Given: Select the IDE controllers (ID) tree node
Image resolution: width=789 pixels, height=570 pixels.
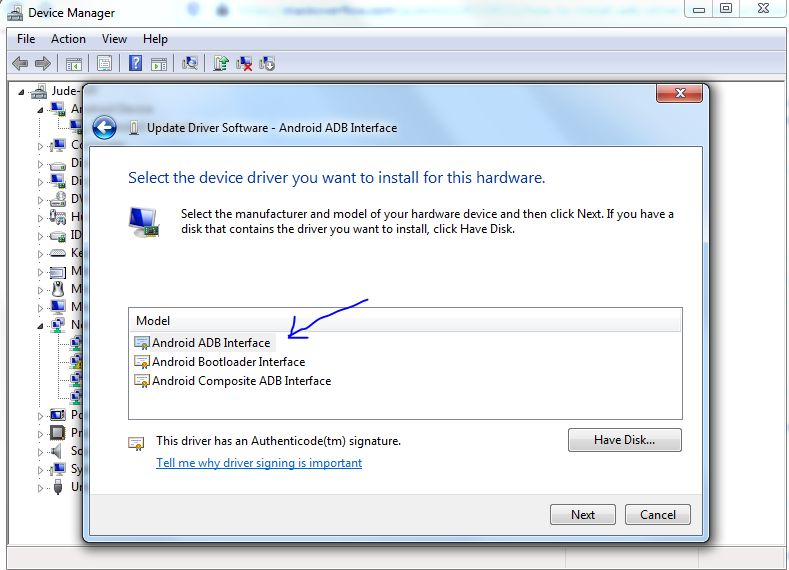Looking at the screenshot, I should tap(75, 235).
